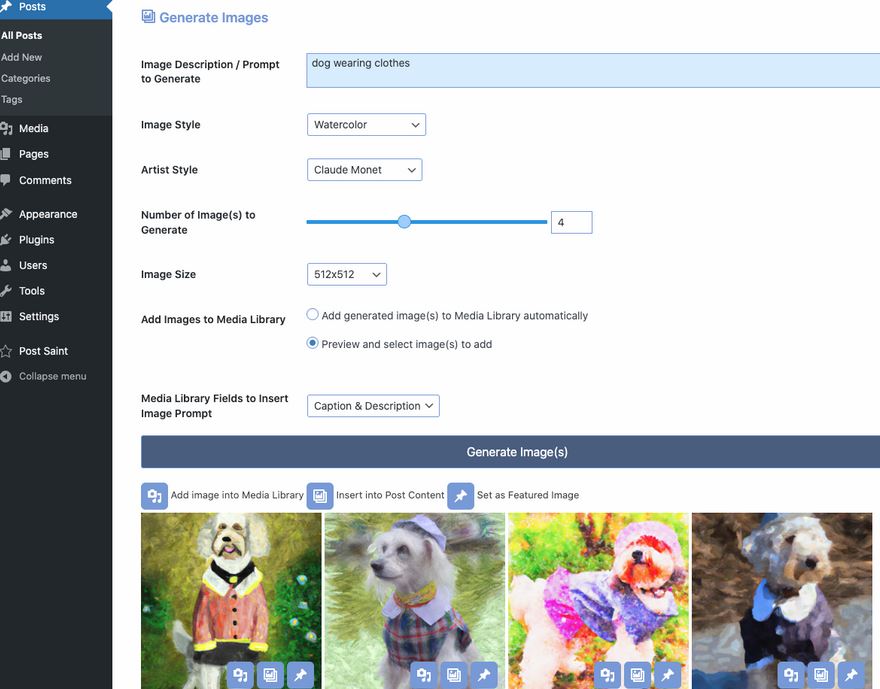880x689 pixels.
Task: Insert third dog image into post content
Action: (x=638, y=675)
